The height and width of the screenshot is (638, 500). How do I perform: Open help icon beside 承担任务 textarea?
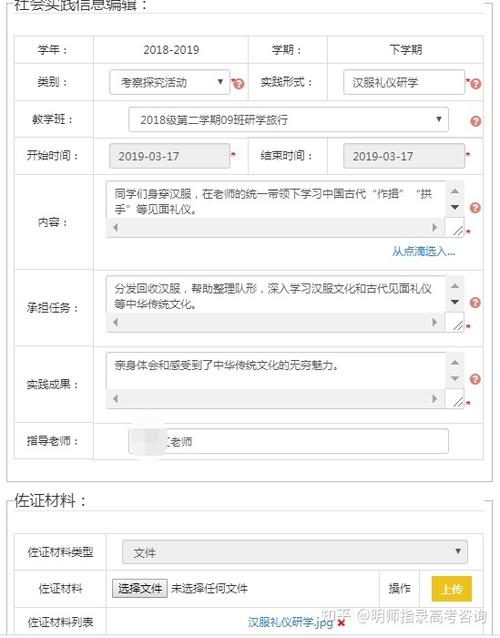[475, 302]
